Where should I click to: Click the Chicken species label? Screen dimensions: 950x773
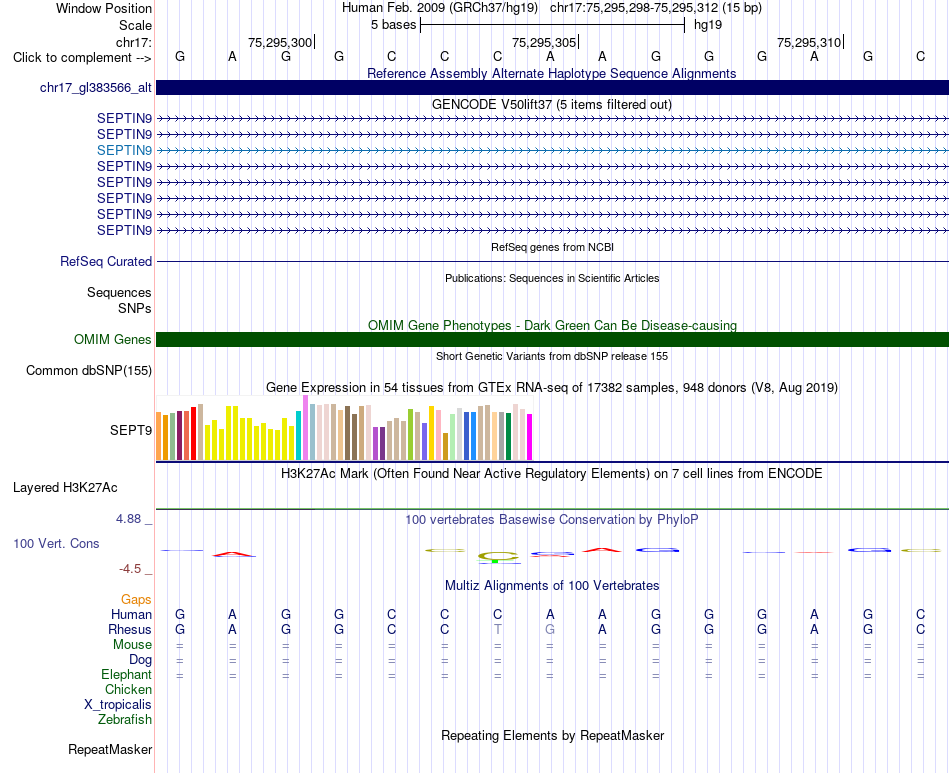(x=128, y=689)
